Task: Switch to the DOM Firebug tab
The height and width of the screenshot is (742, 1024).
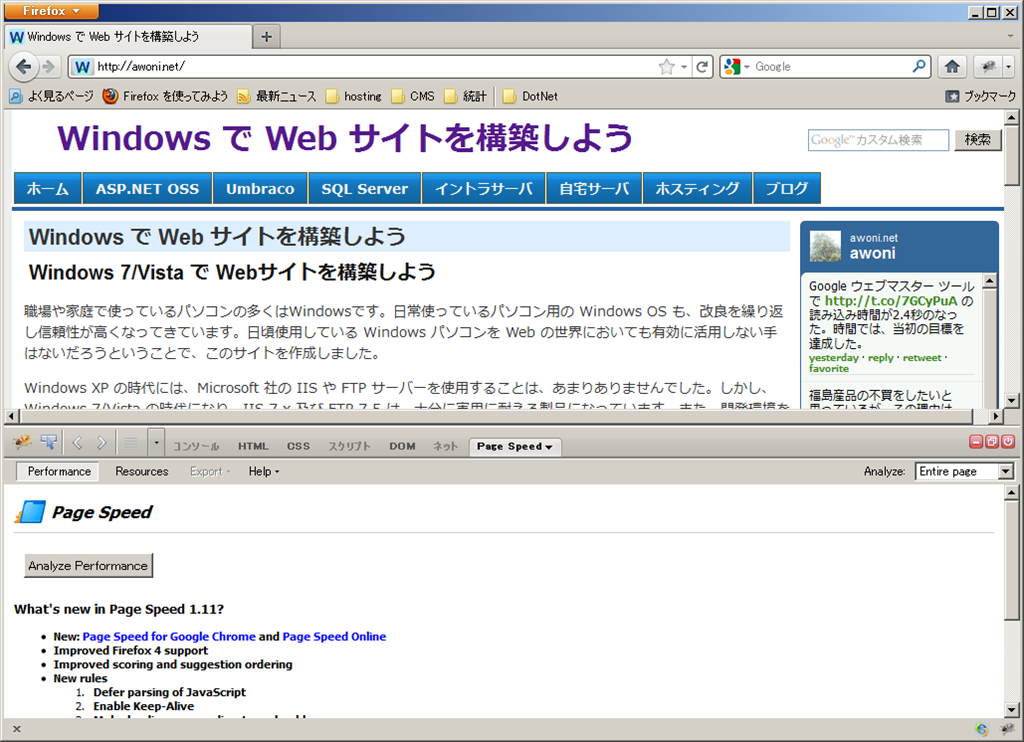Action: click(402, 446)
